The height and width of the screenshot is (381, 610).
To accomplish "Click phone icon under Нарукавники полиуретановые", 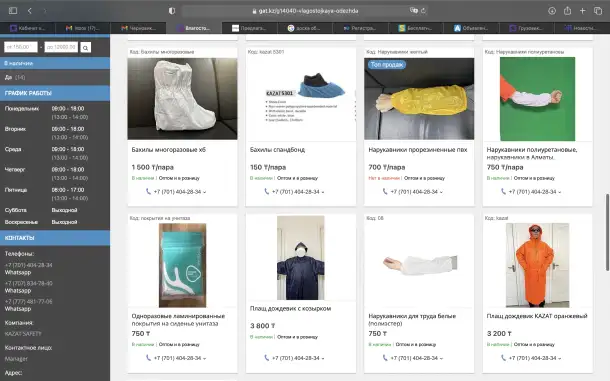I will tap(503, 191).
